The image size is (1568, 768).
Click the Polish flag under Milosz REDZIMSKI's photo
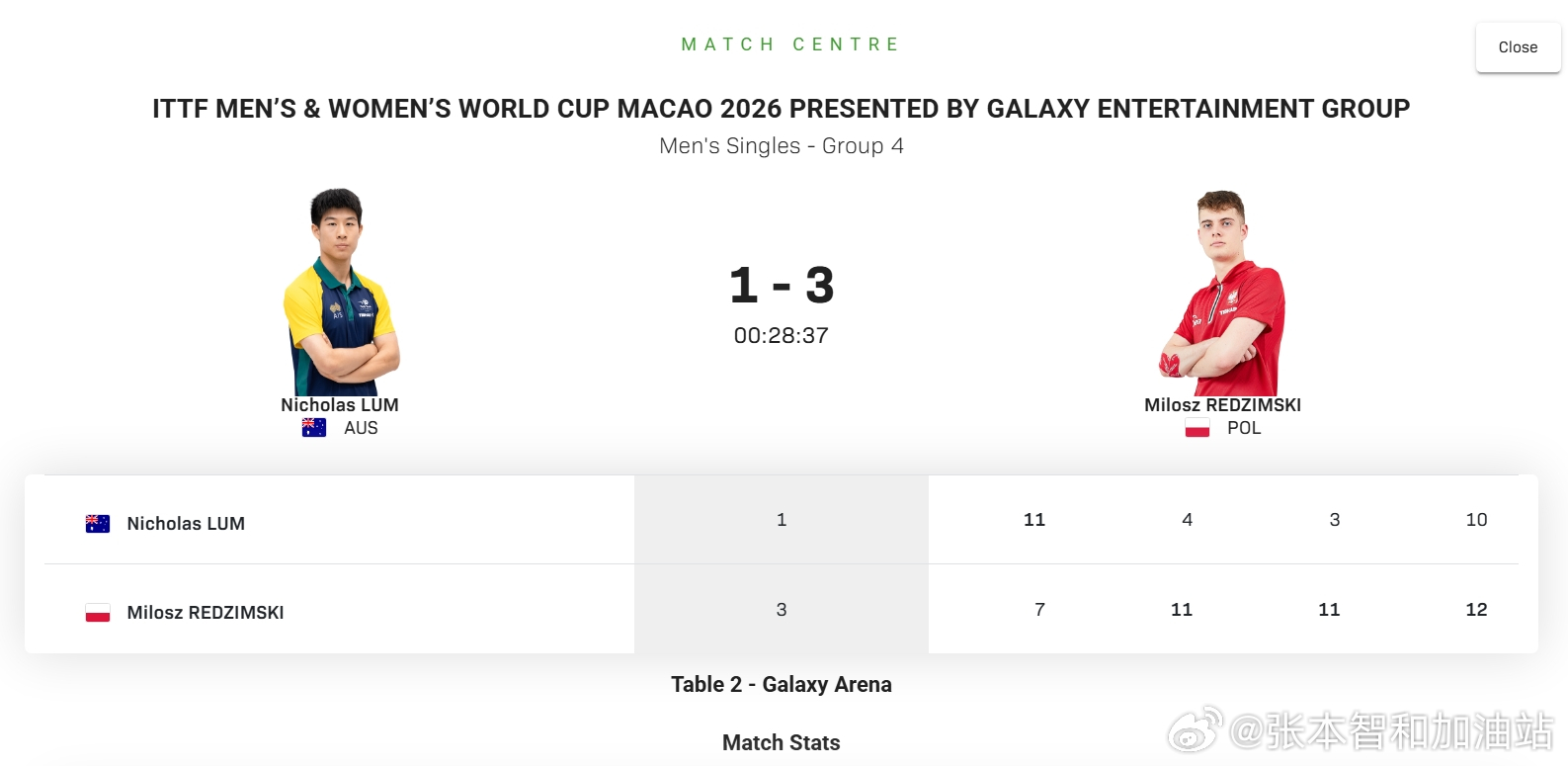1197,428
